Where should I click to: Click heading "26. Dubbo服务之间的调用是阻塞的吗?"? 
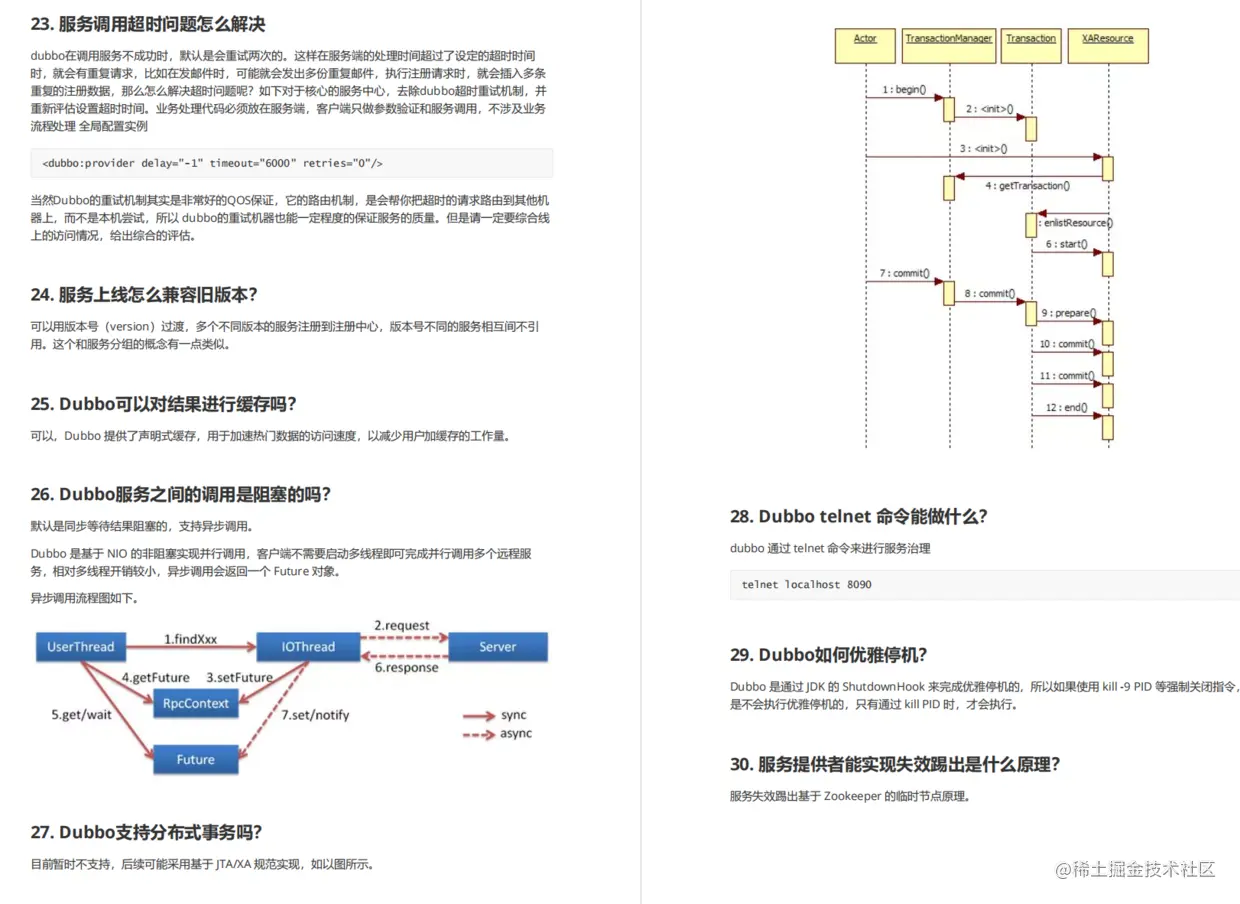tap(181, 494)
